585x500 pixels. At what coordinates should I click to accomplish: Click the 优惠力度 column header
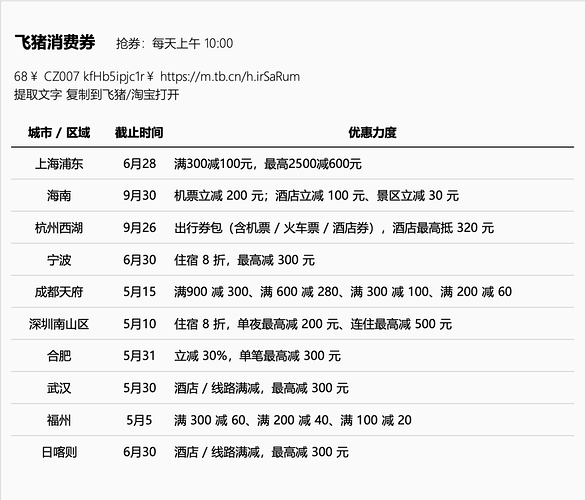tap(372, 132)
